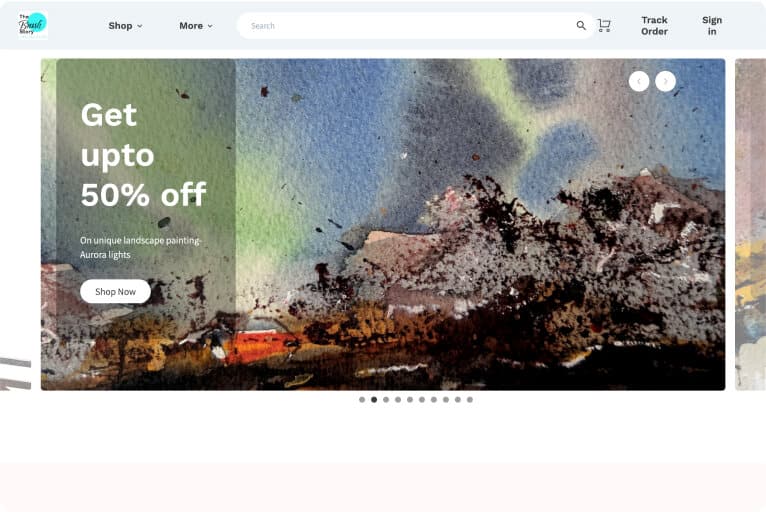Select the third carousel dot
Image resolution: width=766 pixels, height=512 pixels.
386,400
